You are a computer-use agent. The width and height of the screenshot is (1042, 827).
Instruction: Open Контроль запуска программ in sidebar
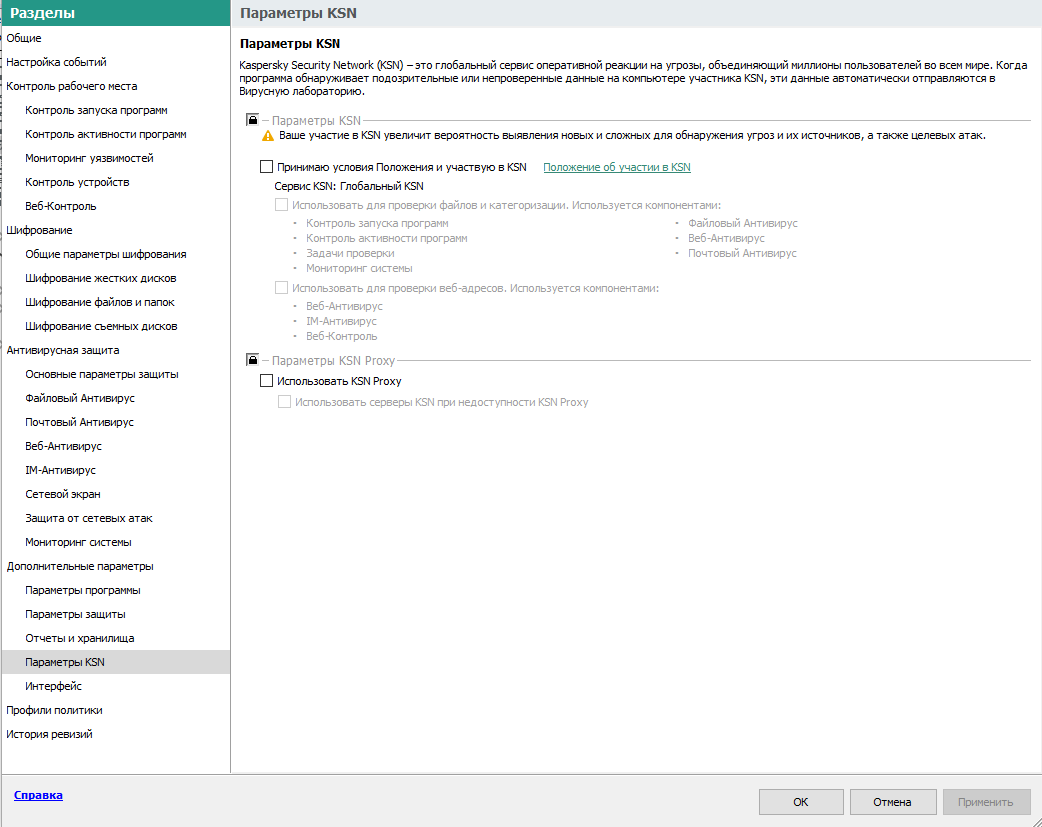click(x=116, y=110)
